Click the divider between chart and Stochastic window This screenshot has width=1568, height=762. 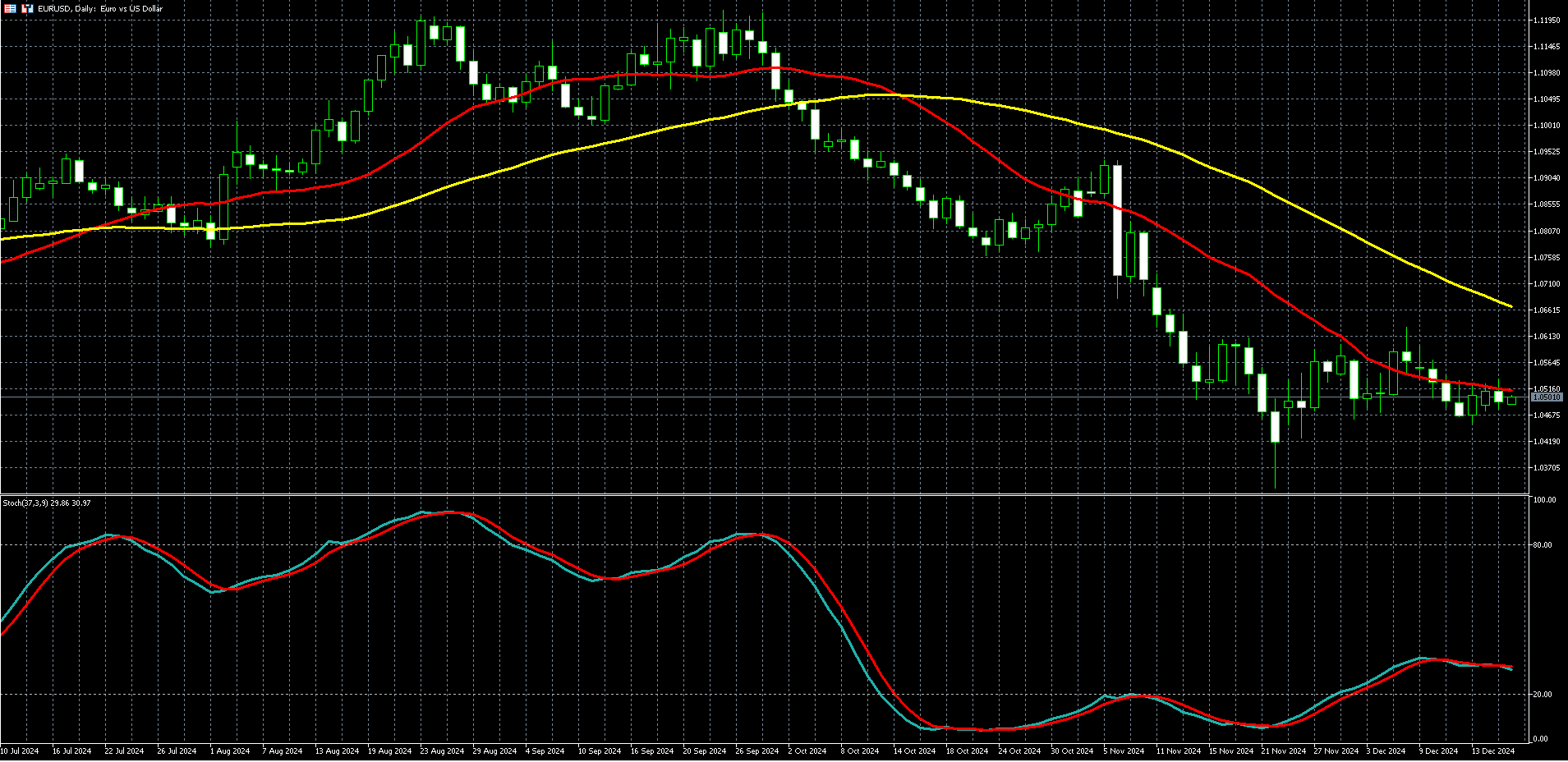tap(764, 494)
